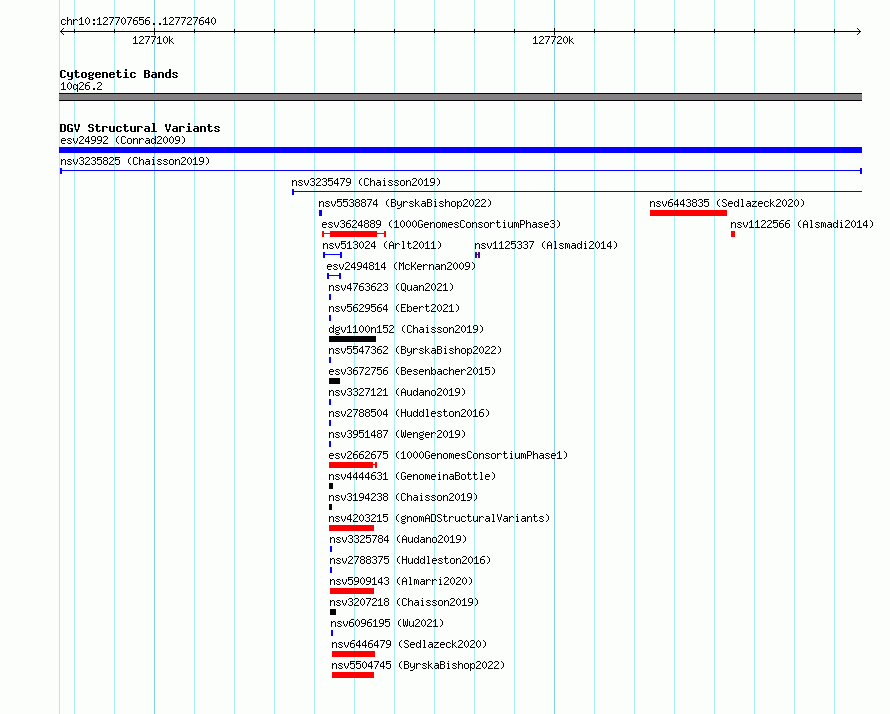Screen dimensions: 890x714
Task: Click esv3672756 (Besenbacher2015) label
Action: tap(412, 371)
